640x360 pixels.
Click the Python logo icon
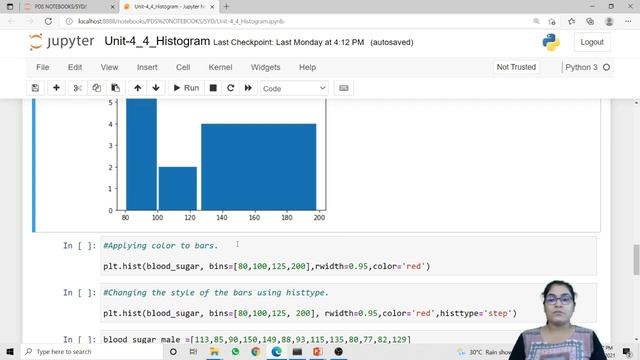coord(551,42)
